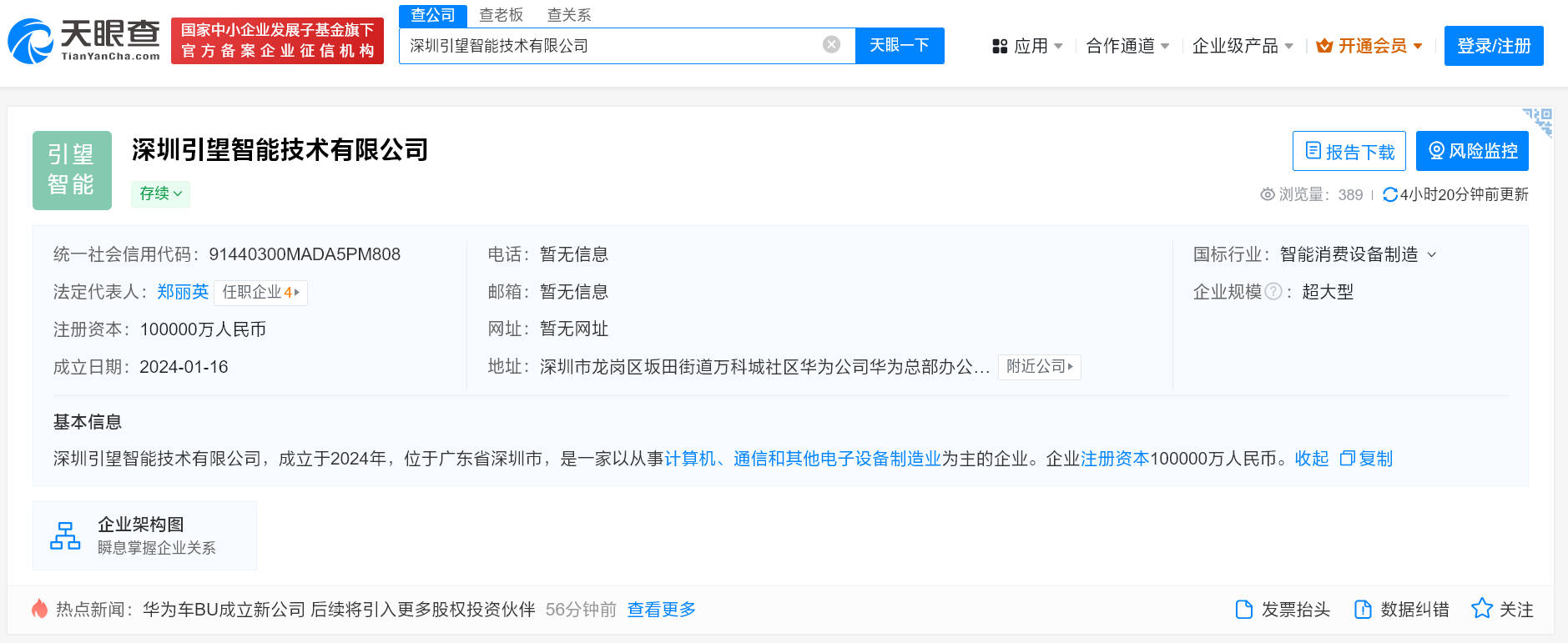The height and width of the screenshot is (643, 1568).
Task: Switch to the 查关系 tab
Action: 569,15
